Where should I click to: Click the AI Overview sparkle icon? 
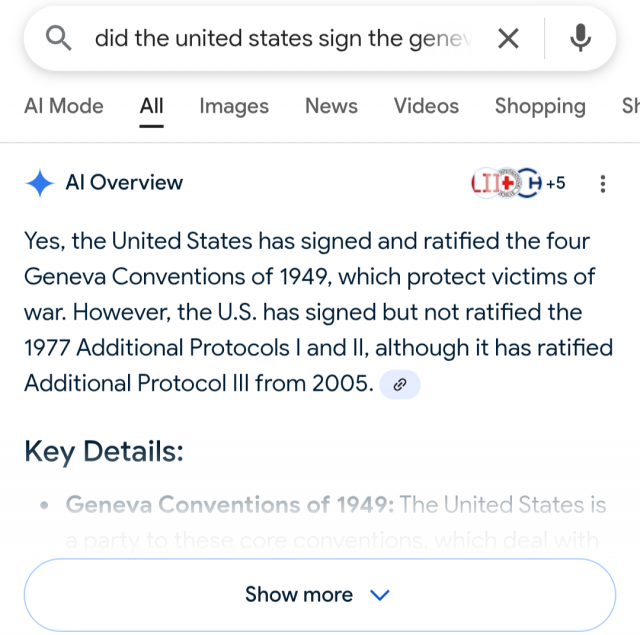(x=40, y=183)
